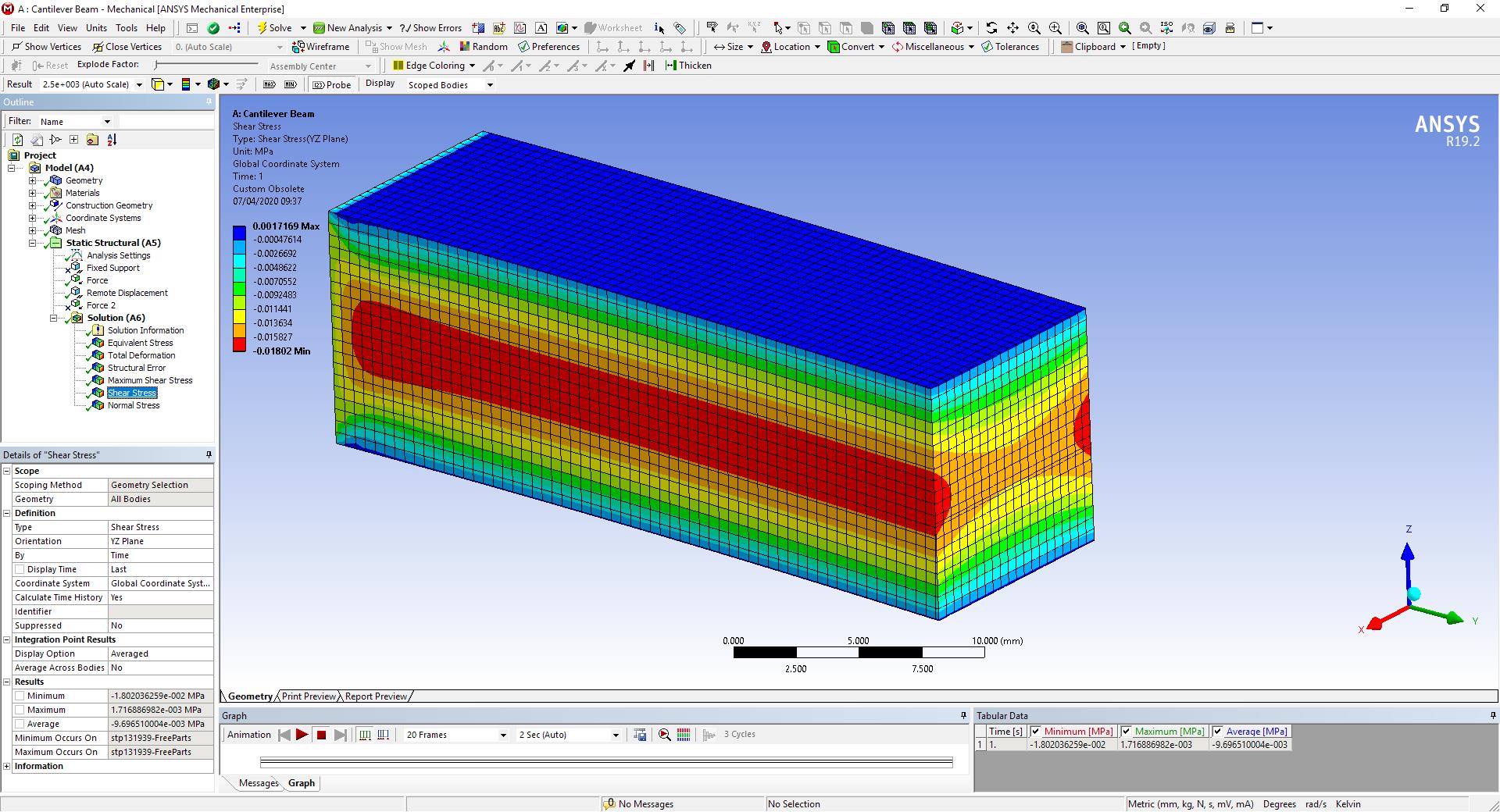Open the result scale Auto Scale dropdown
The width and height of the screenshot is (1500, 812).
pos(139,85)
